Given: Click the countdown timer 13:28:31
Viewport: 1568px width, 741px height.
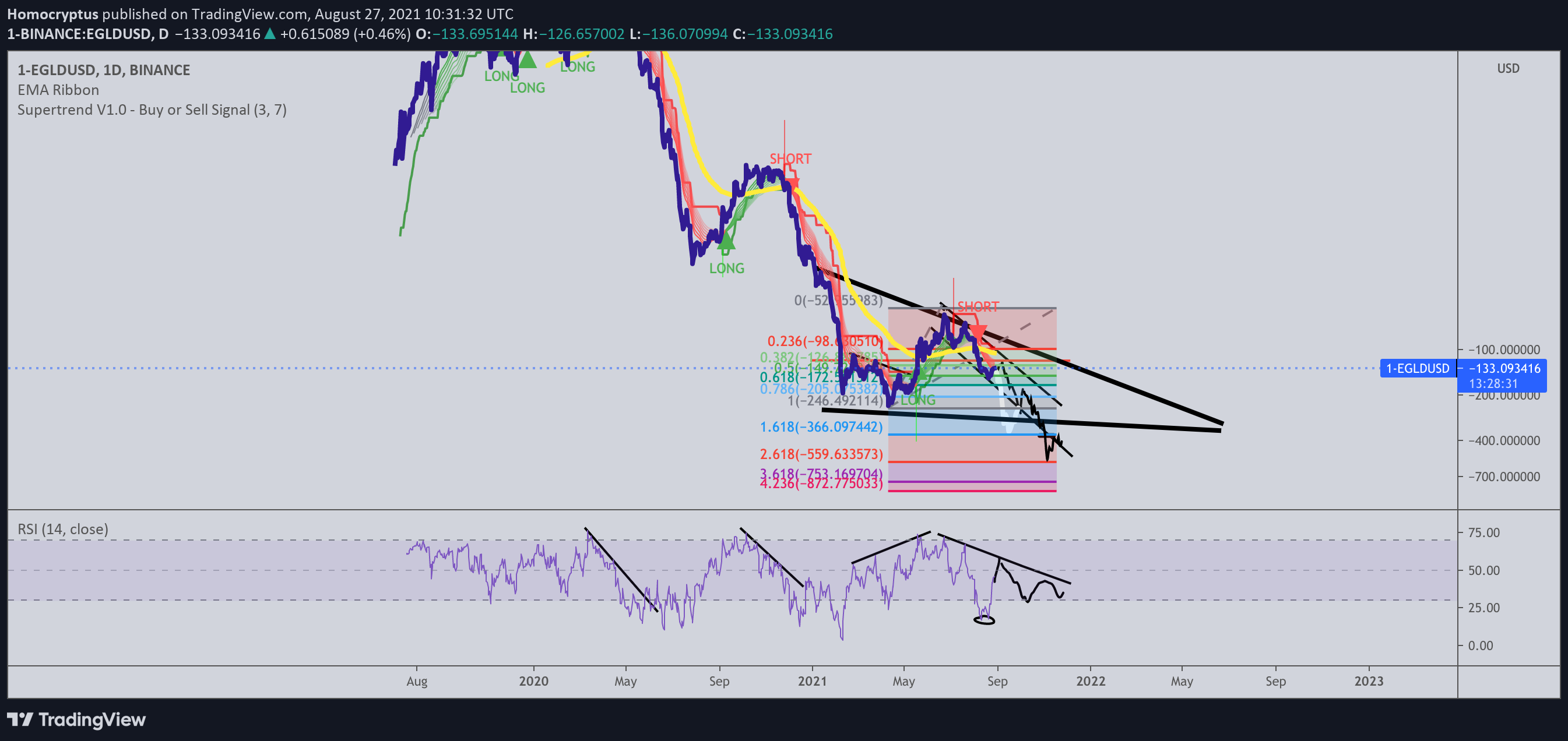Looking at the screenshot, I should point(1493,384).
